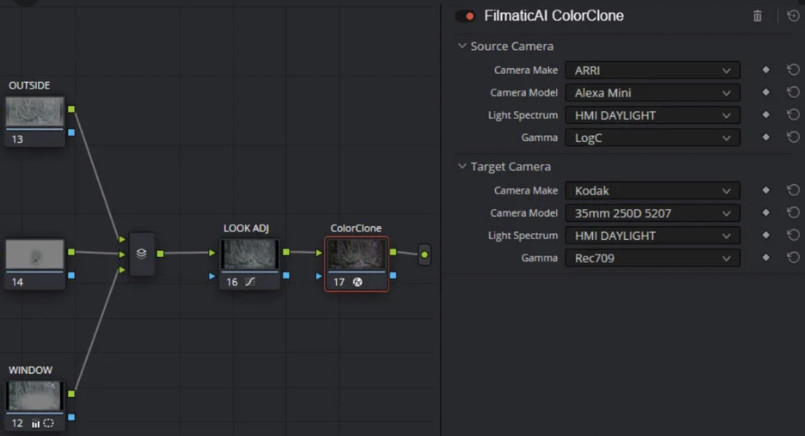Screen dimensions: 805x436
Task: Click the node graph output connector
Action: coord(425,254)
